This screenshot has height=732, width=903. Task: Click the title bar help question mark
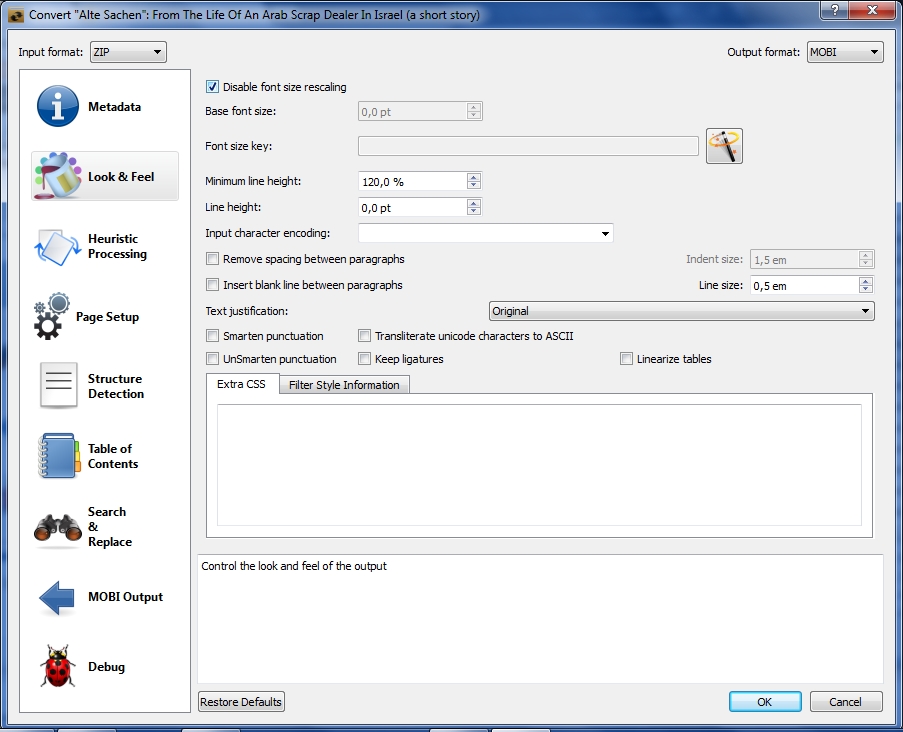pos(835,9)
